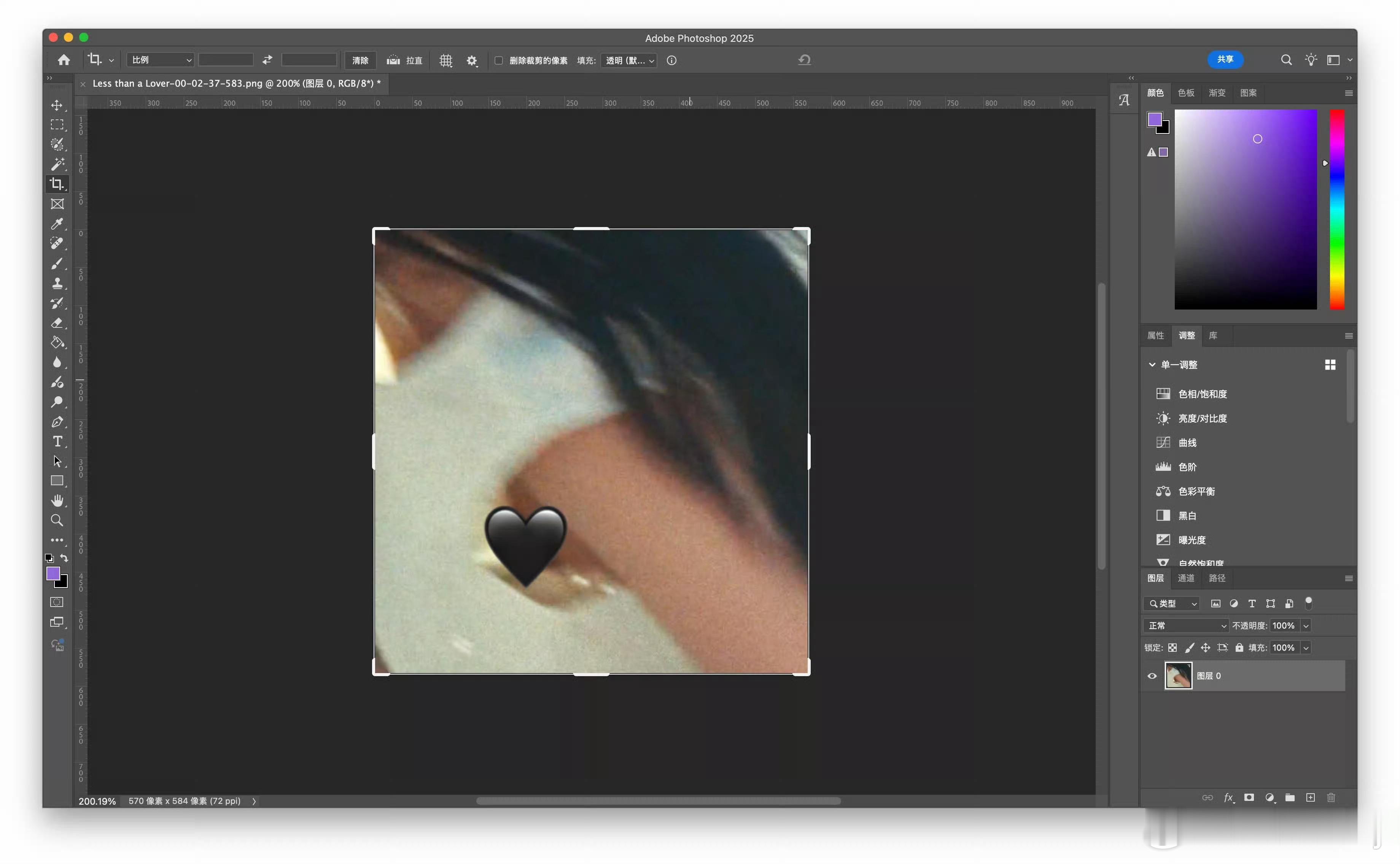Screen dimensions: 1400x864
Task: Click the 清除 button
Action: pyautogui.click(x=360, y=60)
